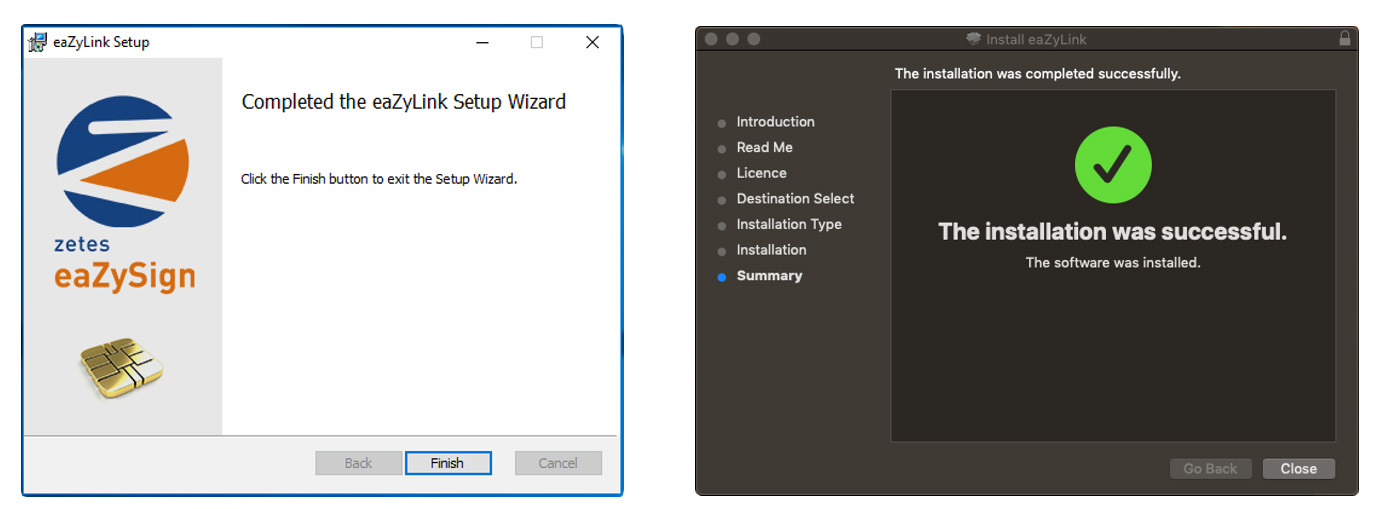The height and width of the screenshot is (509, 1373).
Task: Click the 'eaZyLink Setup' window title
Action: point(103,42)
